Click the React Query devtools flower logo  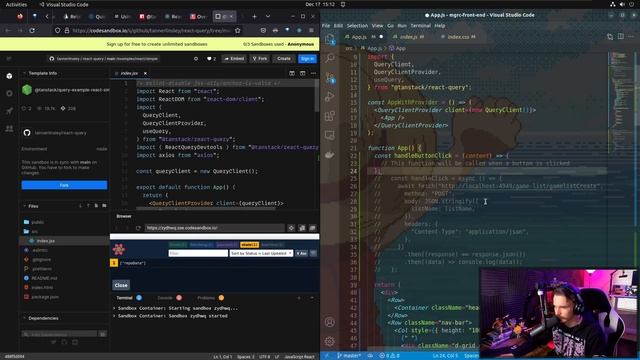[119, 249]
